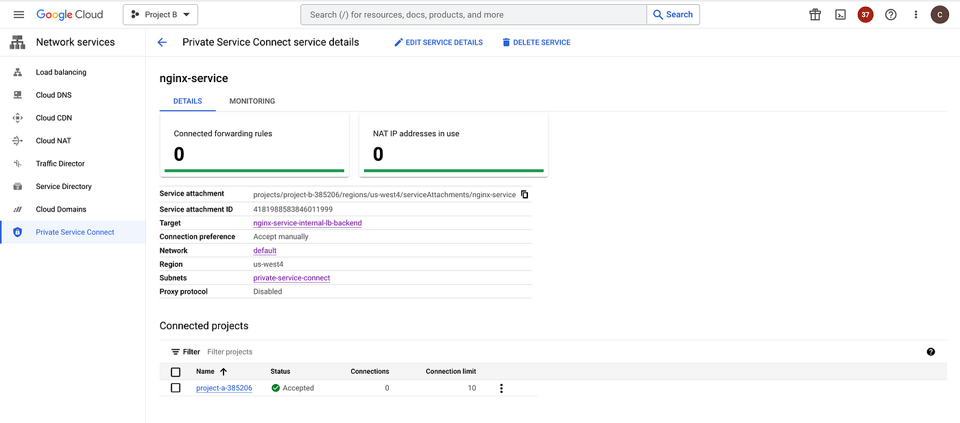The image size is (960, 423).
Task: Switch to the Monitoring tab
Action: [252, 101]
